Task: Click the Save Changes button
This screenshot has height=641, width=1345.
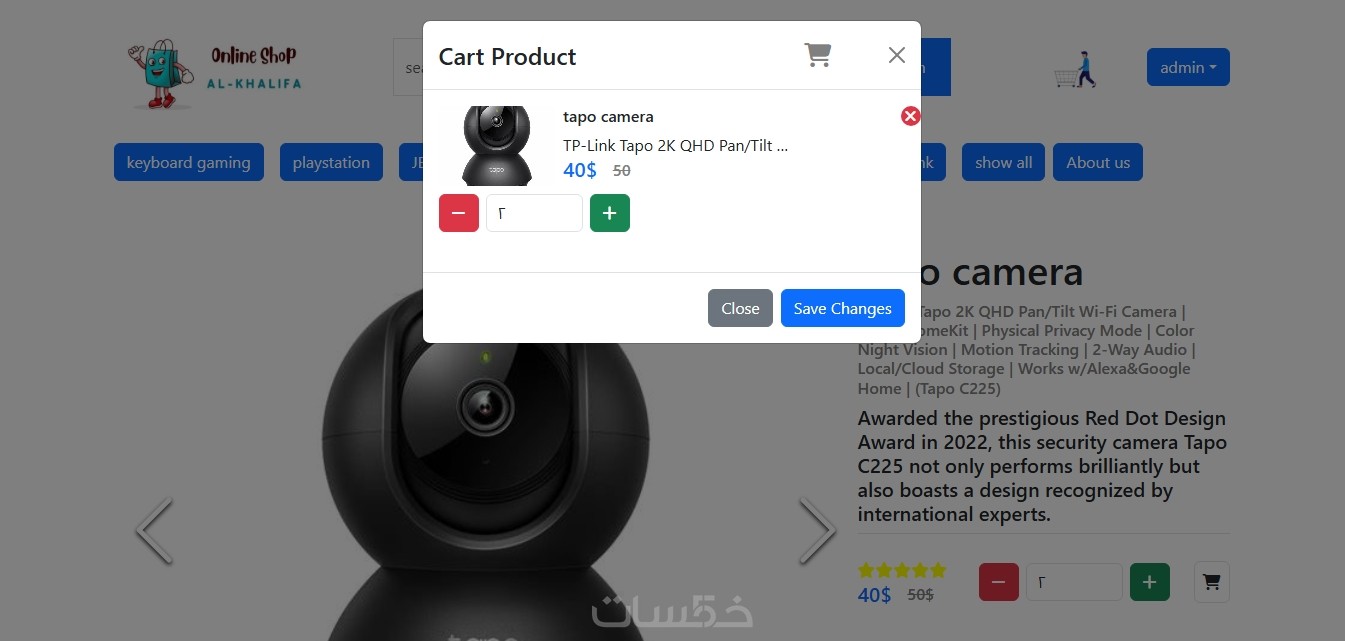Action: point(843,308)
